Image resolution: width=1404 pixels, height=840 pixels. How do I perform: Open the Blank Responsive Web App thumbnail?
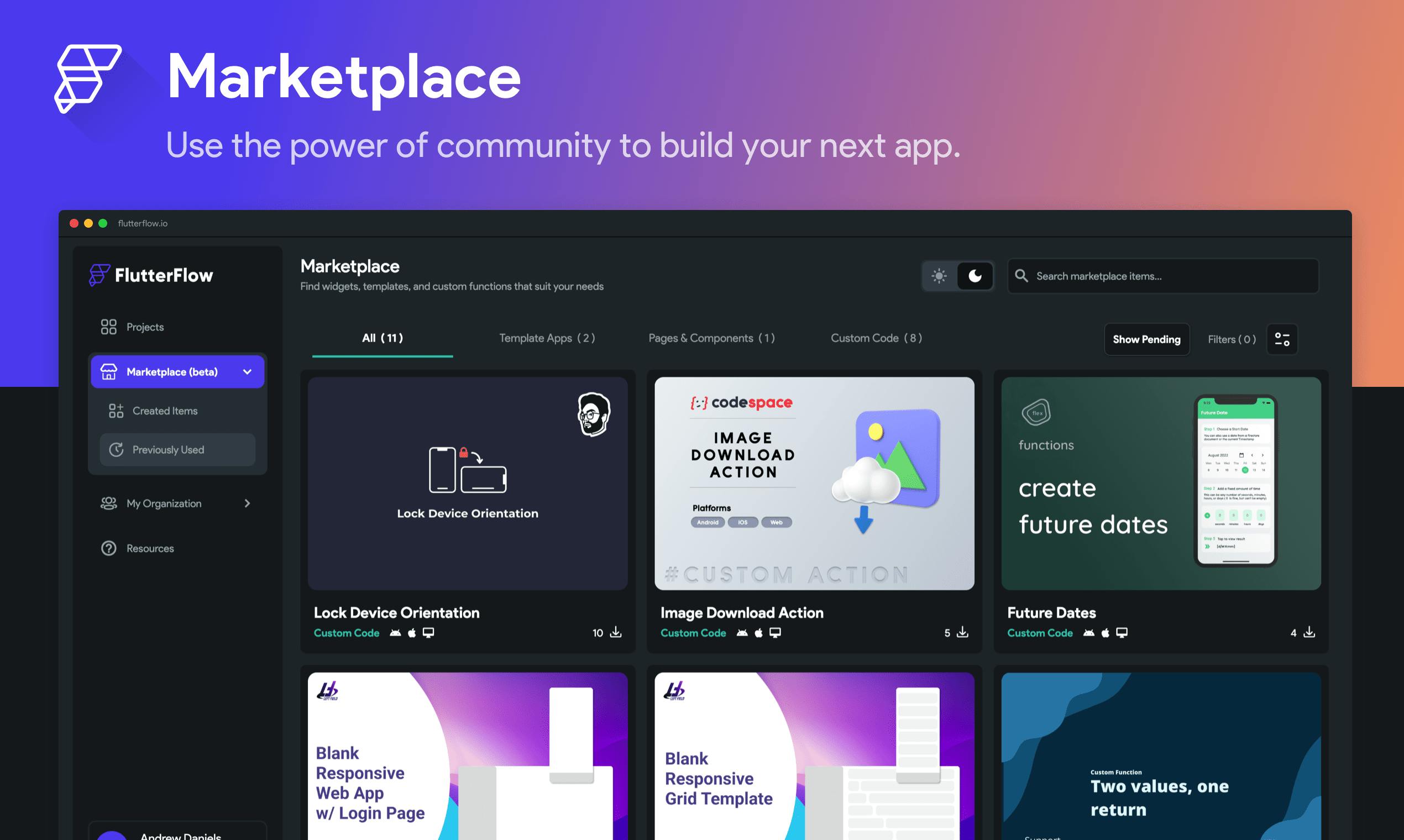(x=468, y=756)
